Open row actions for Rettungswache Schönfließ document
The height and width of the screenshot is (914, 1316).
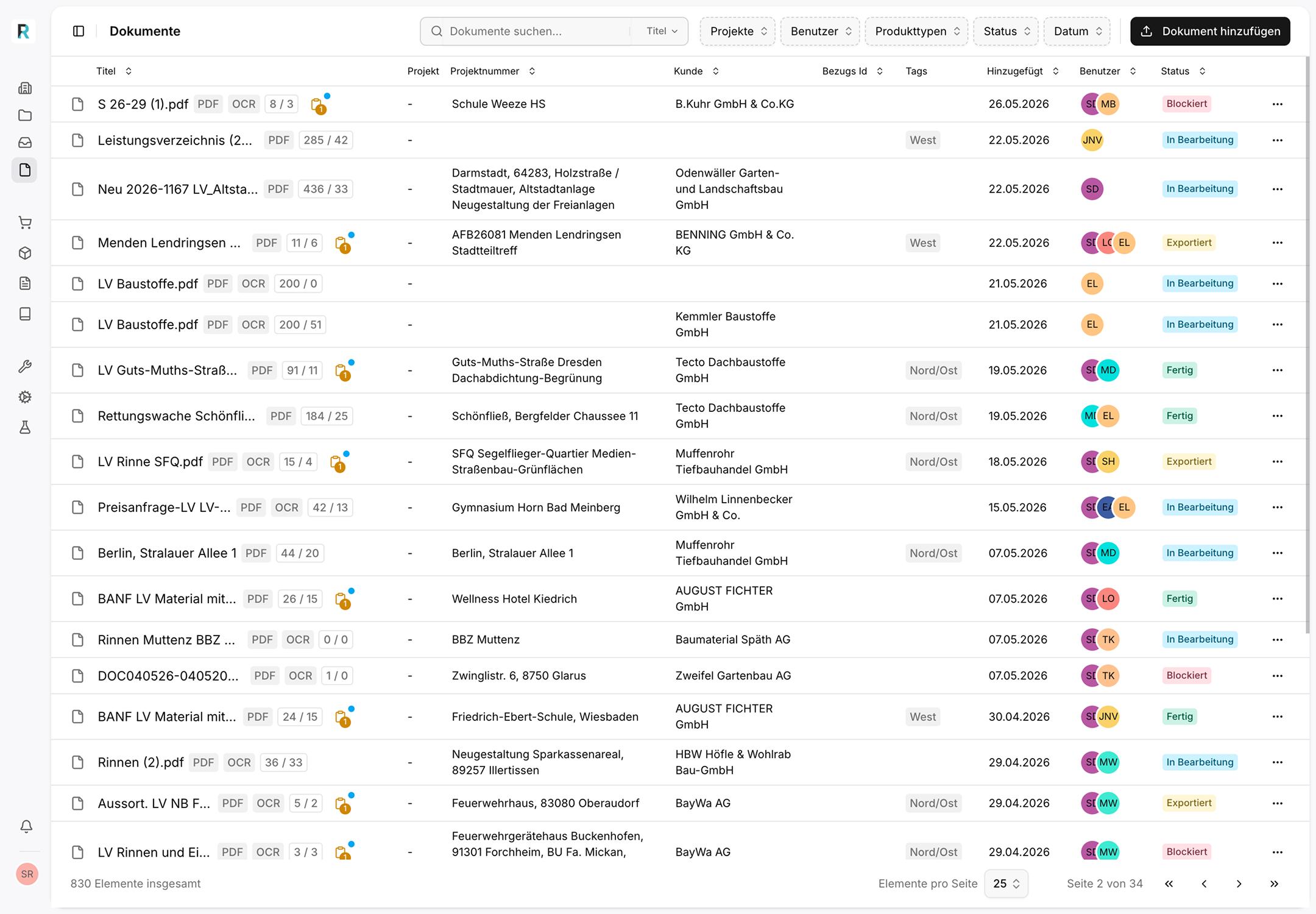tap(1278, 416)
